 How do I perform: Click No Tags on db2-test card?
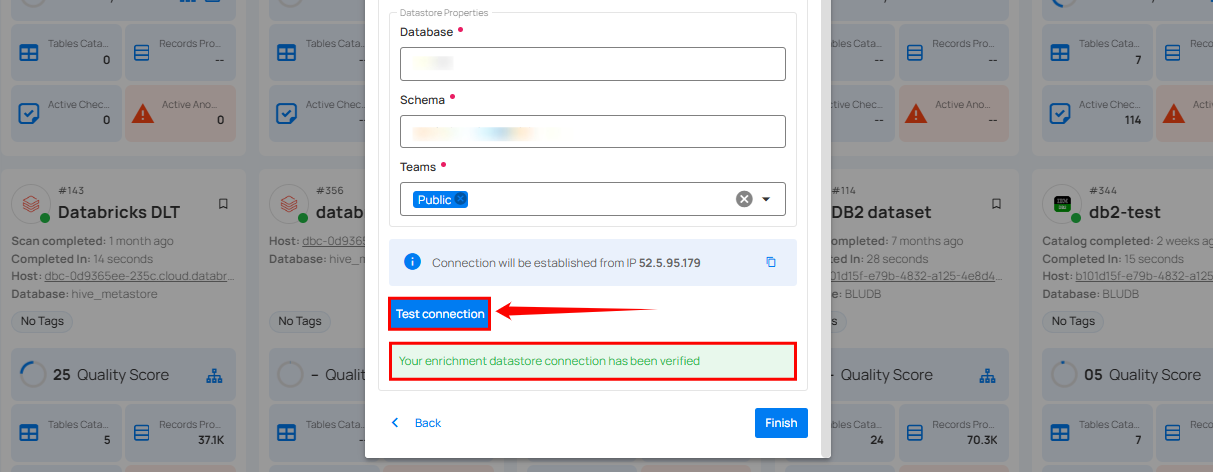(1072, 321)
